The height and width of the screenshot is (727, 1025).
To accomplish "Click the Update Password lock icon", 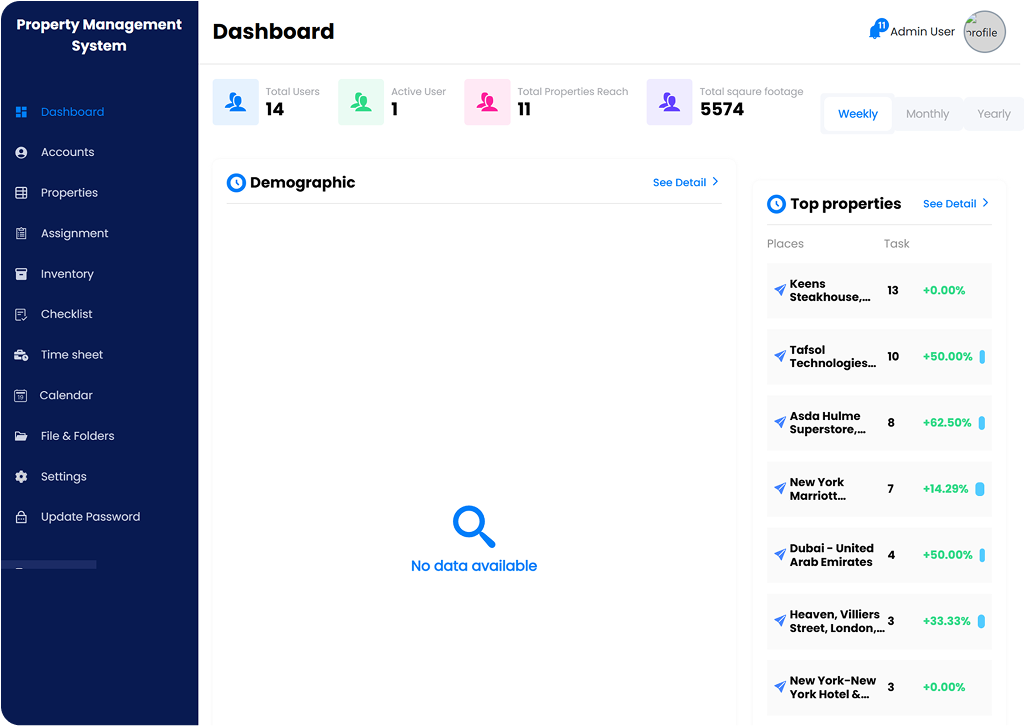I will 21,518.
